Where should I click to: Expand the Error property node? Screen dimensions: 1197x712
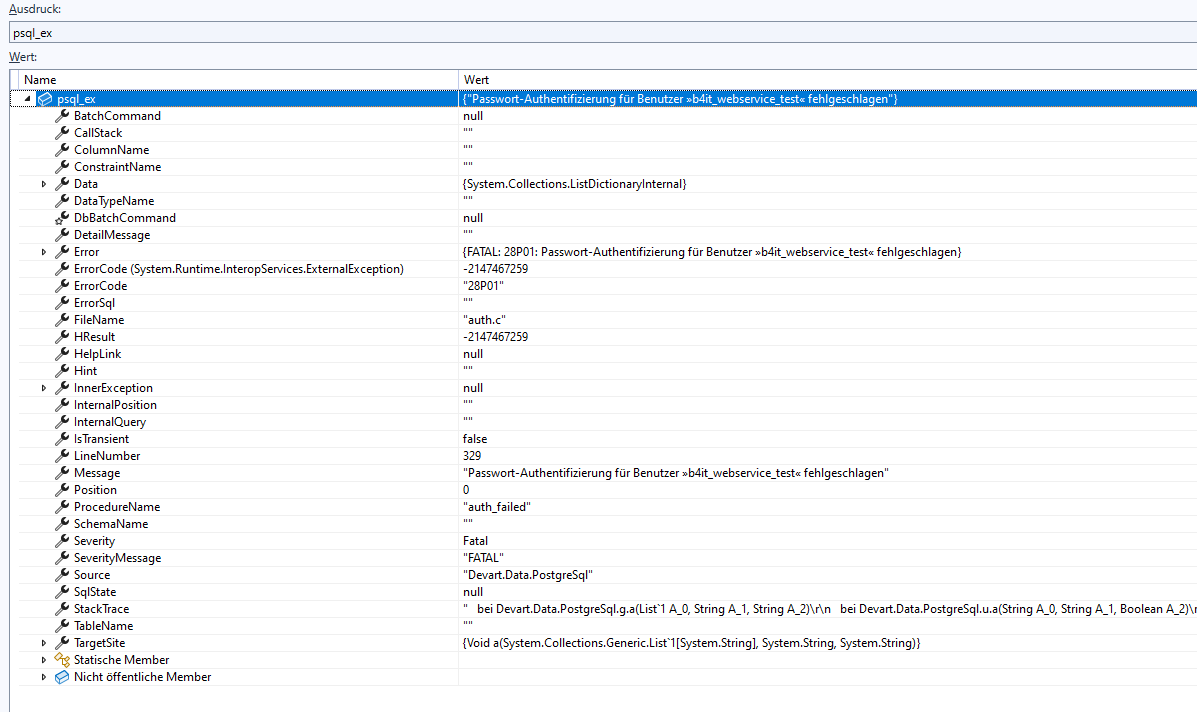point(43,252)
